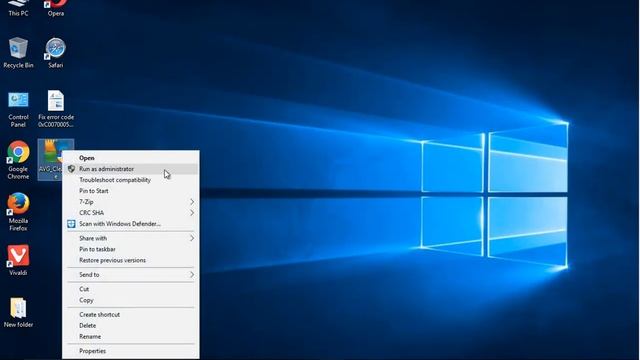The height and width of the screenshot is (360, 640).
Task: Select the AVG Clear executable icon
Action: pos(56,160)
